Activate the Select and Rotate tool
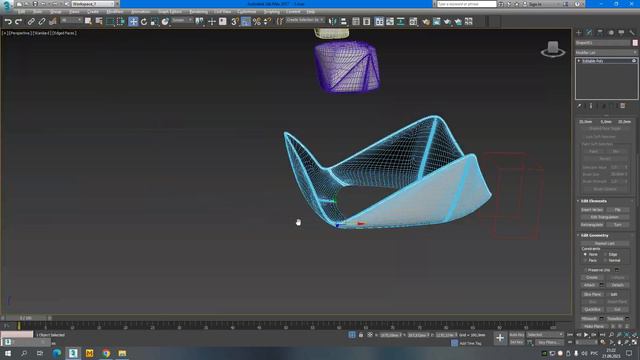 tap(144, 22)
